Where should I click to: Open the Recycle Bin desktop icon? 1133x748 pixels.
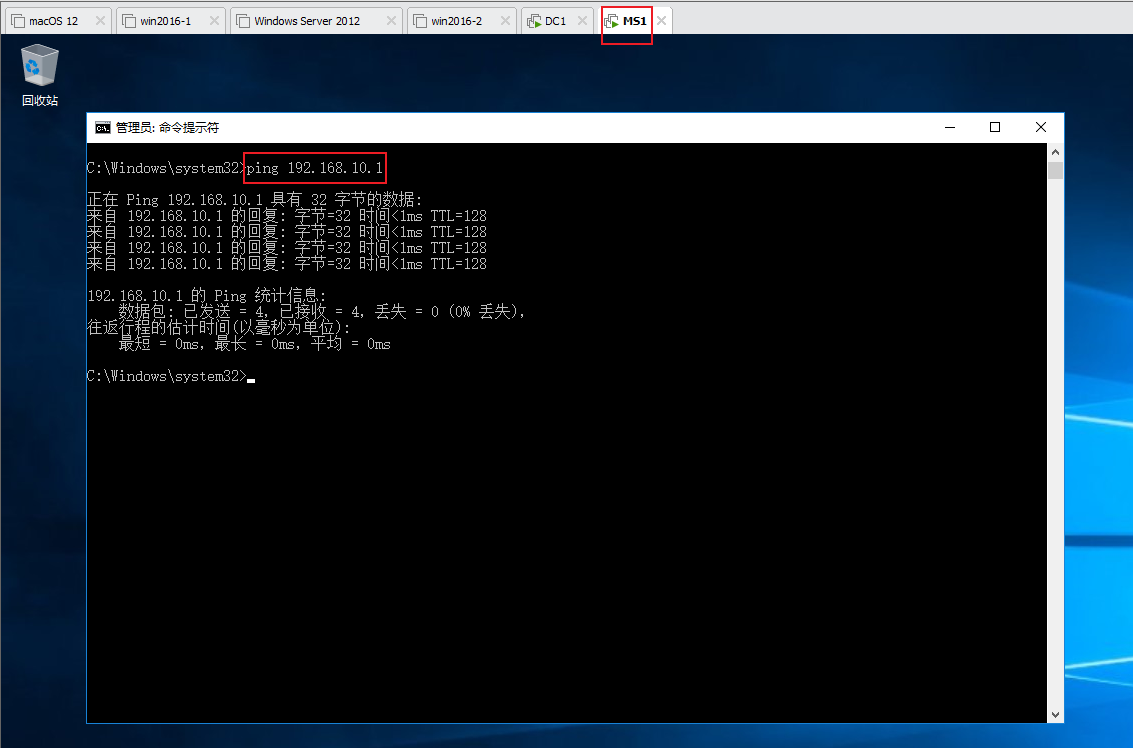(x=40, y=76)
